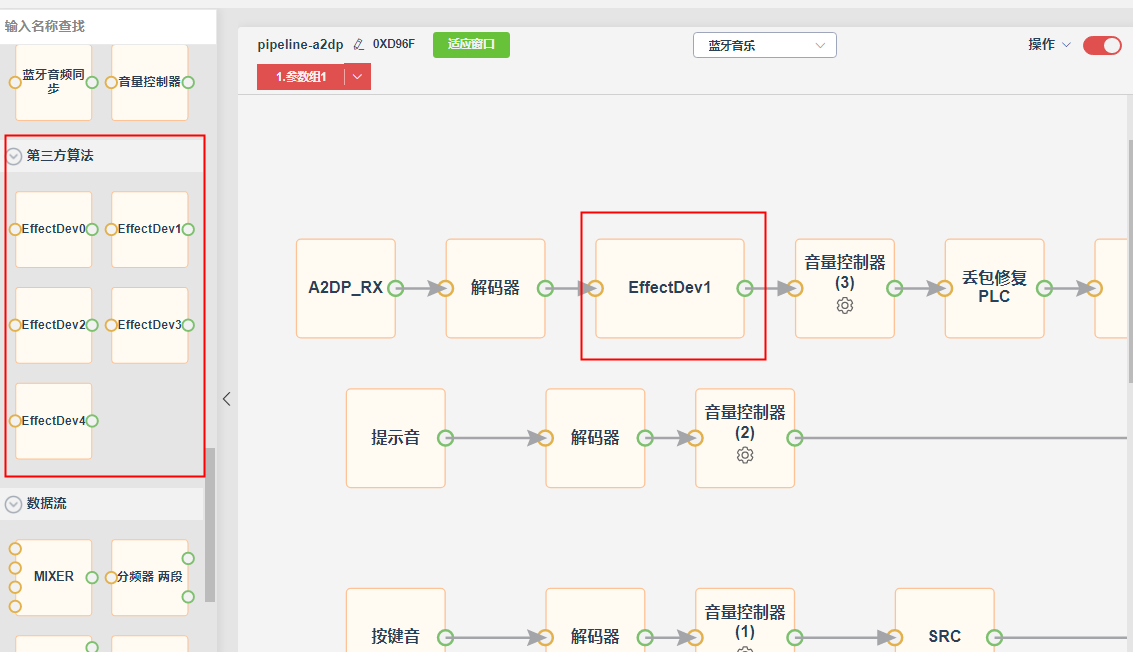Screen dimensions: 1133x652
Task: Select the 音量控制器 block in the left palette
Action: pyautogui.click(x=150, y=82)
